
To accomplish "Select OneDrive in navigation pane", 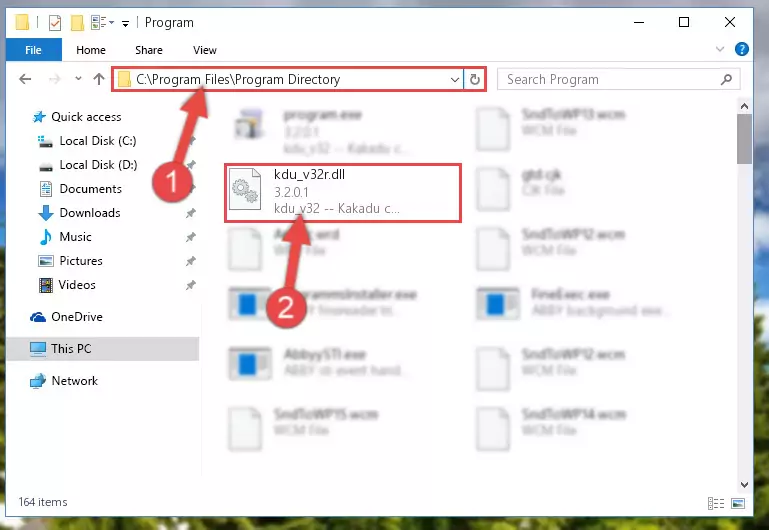I will point(77,317).
